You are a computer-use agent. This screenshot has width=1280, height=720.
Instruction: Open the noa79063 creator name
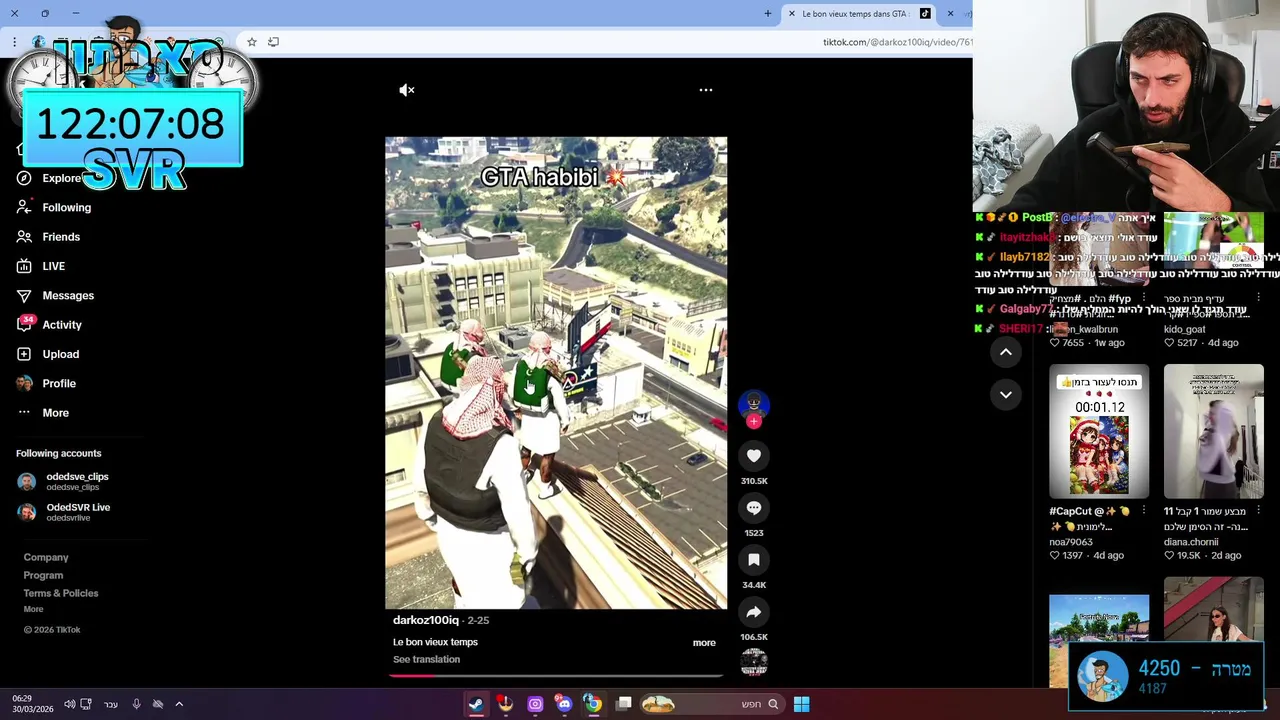pyautogui.click(x=1071, y=543)
